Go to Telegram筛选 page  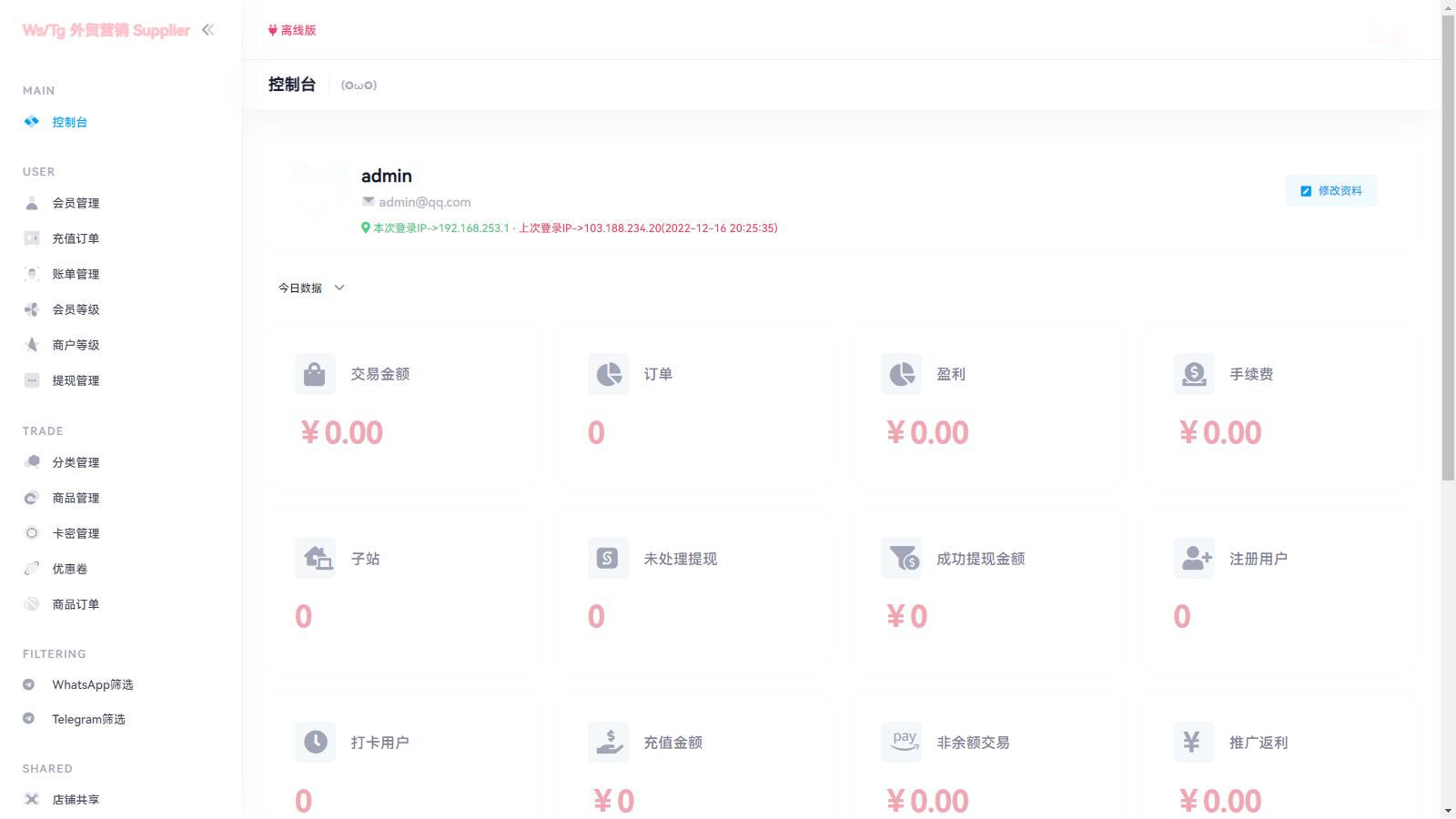coord(88,719)
